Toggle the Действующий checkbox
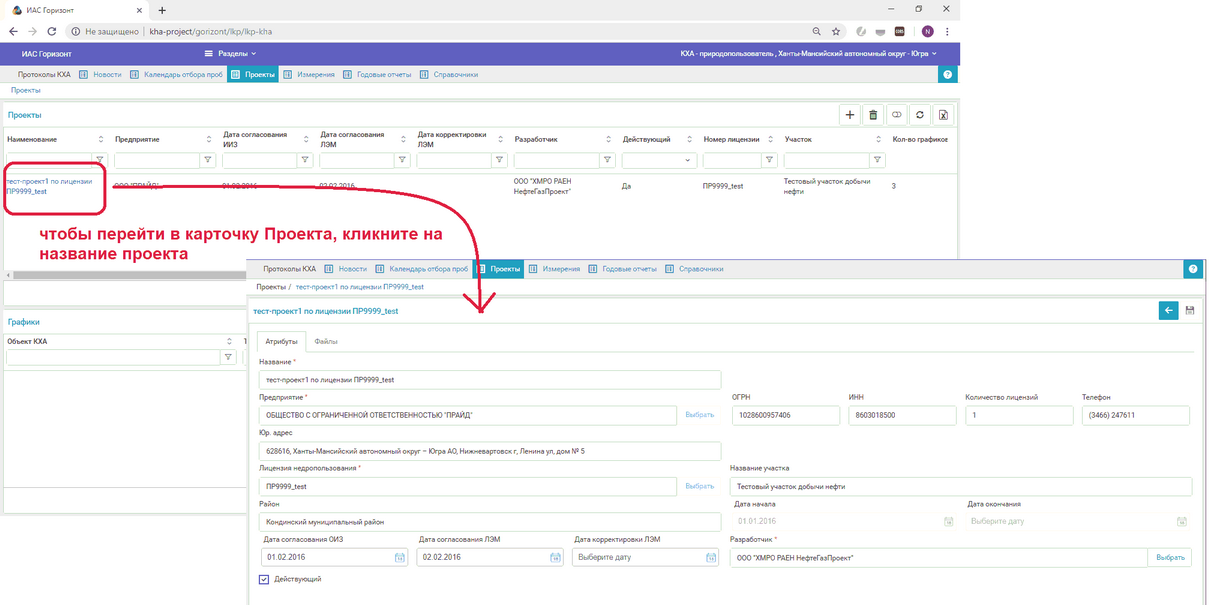 point(264,579)
